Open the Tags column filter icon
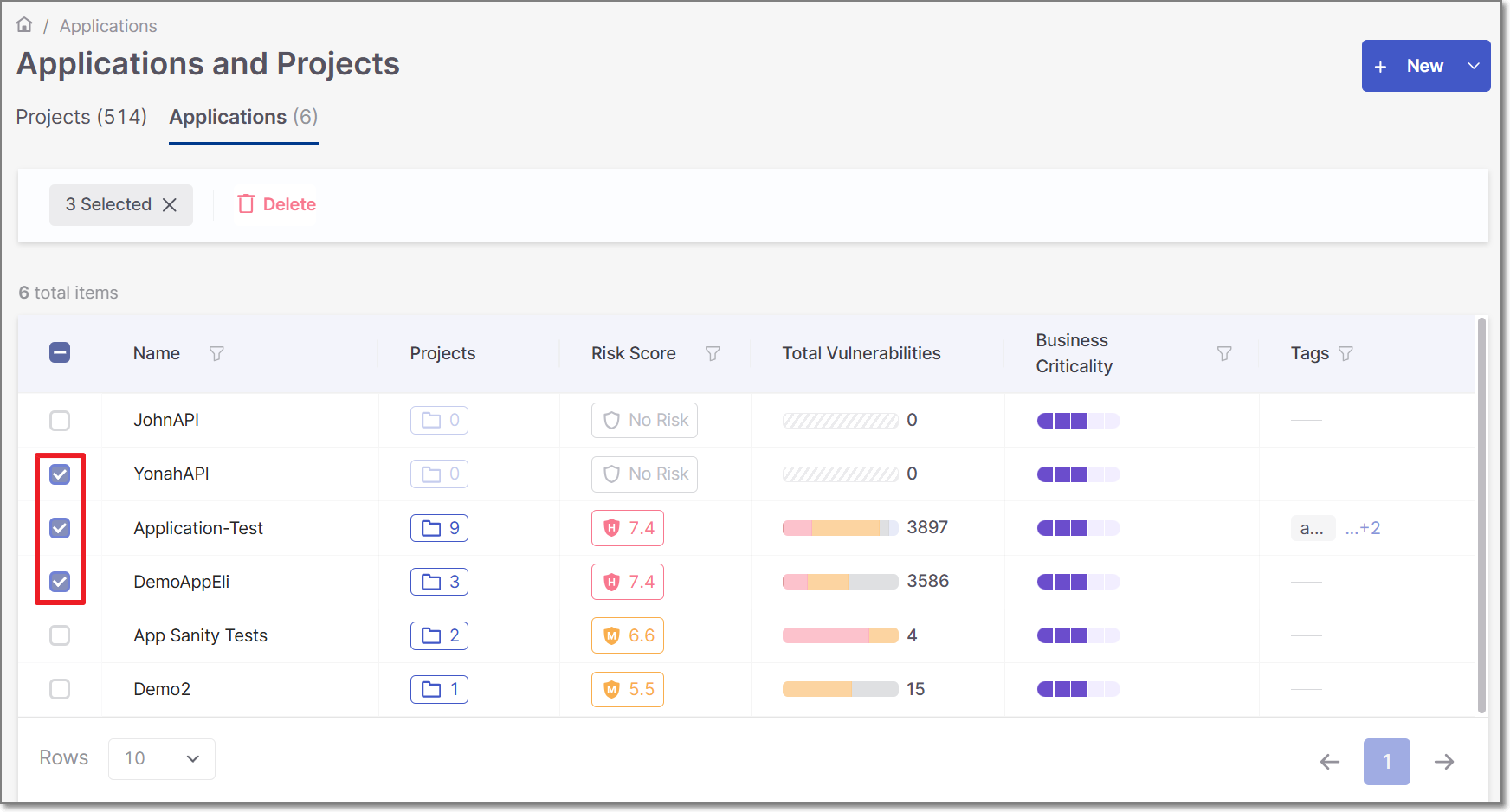The height and width of the screenshot is (812, 1510). tap(1345, 353)
